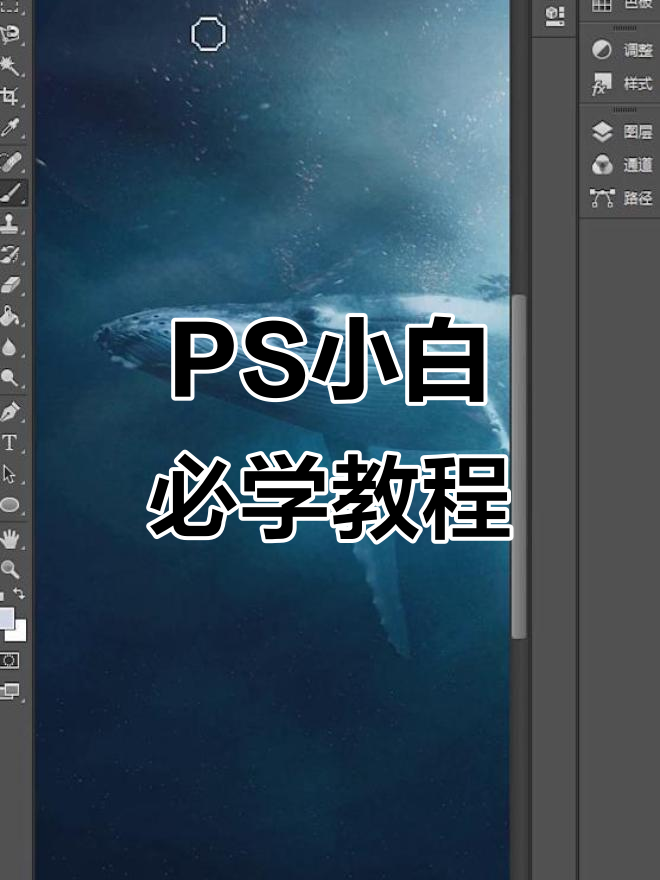Toggle Quick Mask mode

click(x=10, y=660)
